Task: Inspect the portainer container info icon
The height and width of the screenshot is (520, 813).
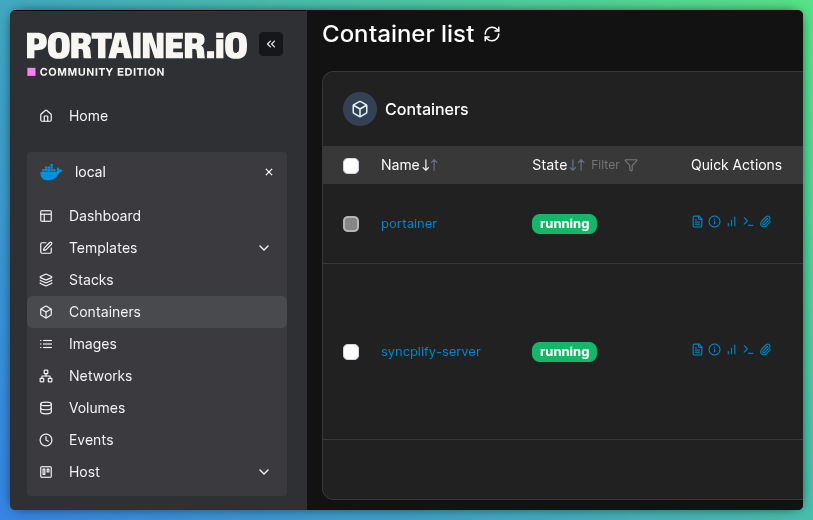Action: (x=714, y=222)
